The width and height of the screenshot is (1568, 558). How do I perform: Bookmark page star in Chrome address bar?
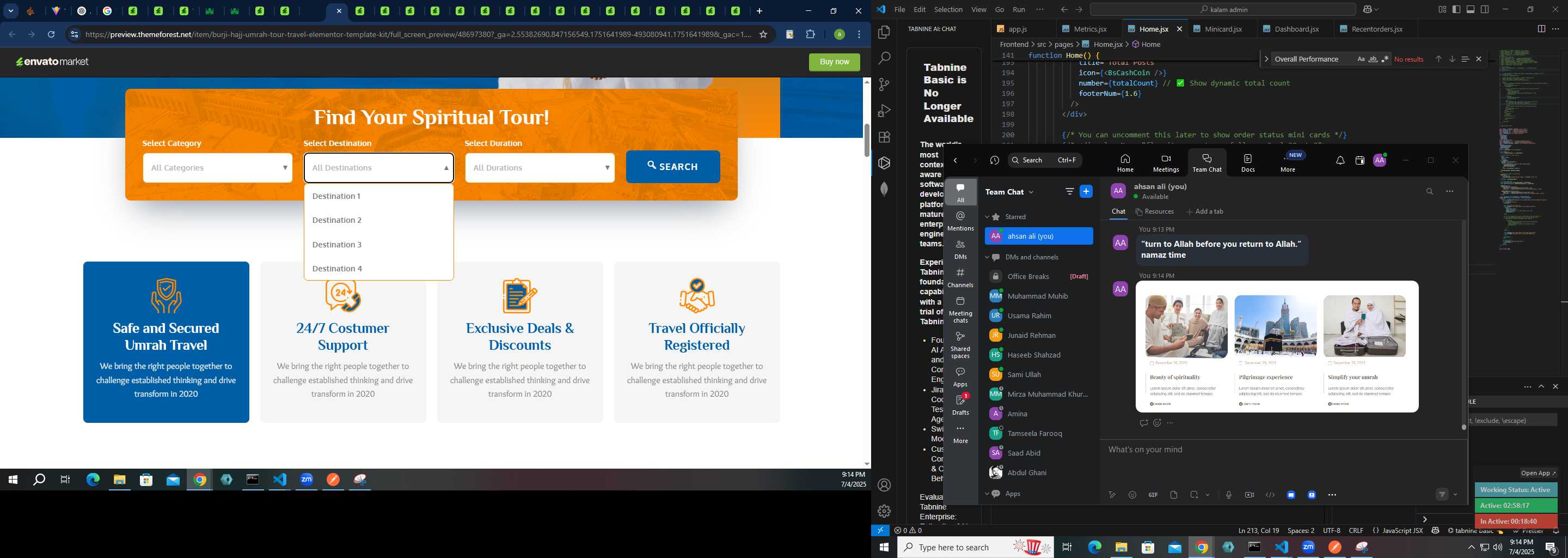pos(763,35)
